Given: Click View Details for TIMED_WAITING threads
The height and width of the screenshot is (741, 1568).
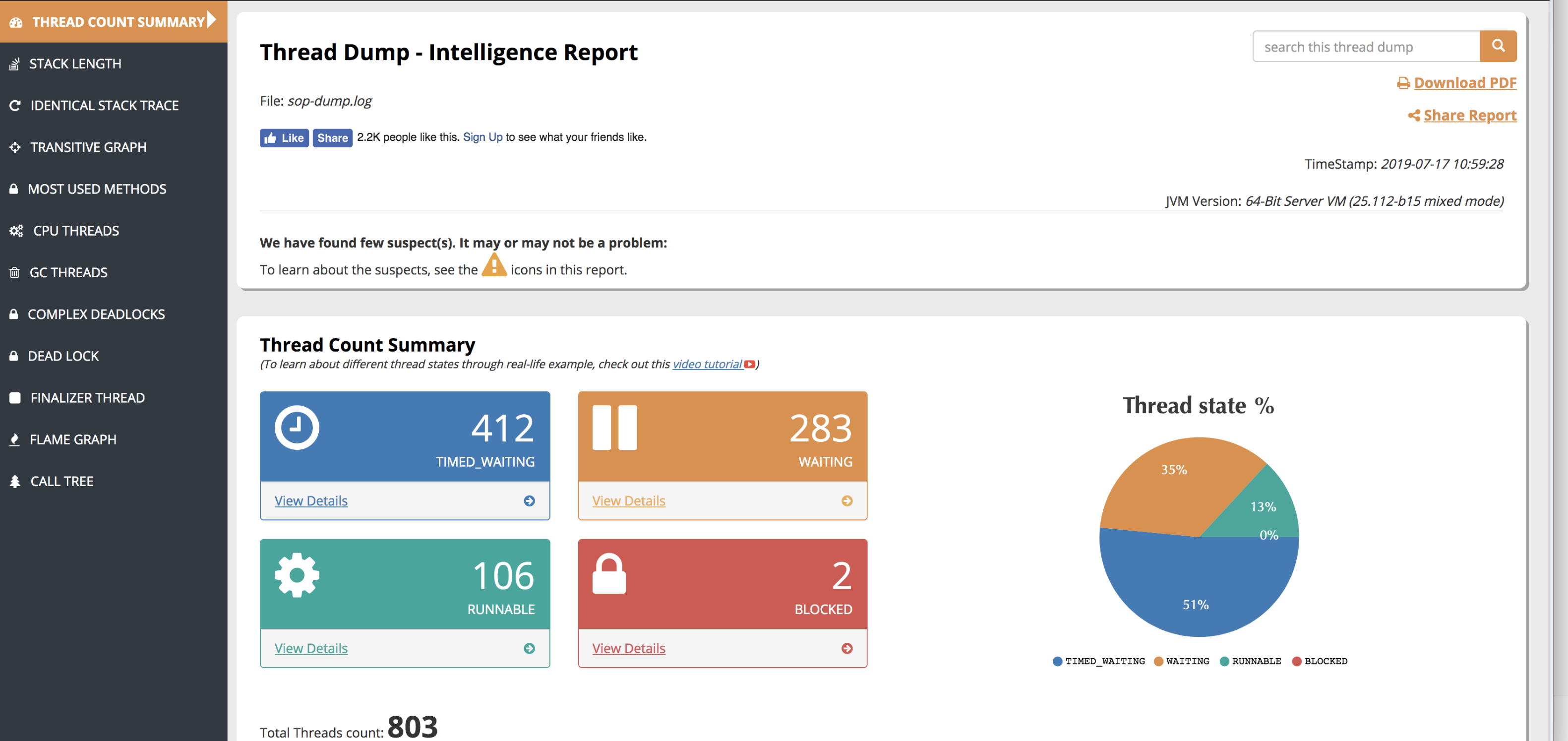Looking at the screenshot, I should [312, 500].
